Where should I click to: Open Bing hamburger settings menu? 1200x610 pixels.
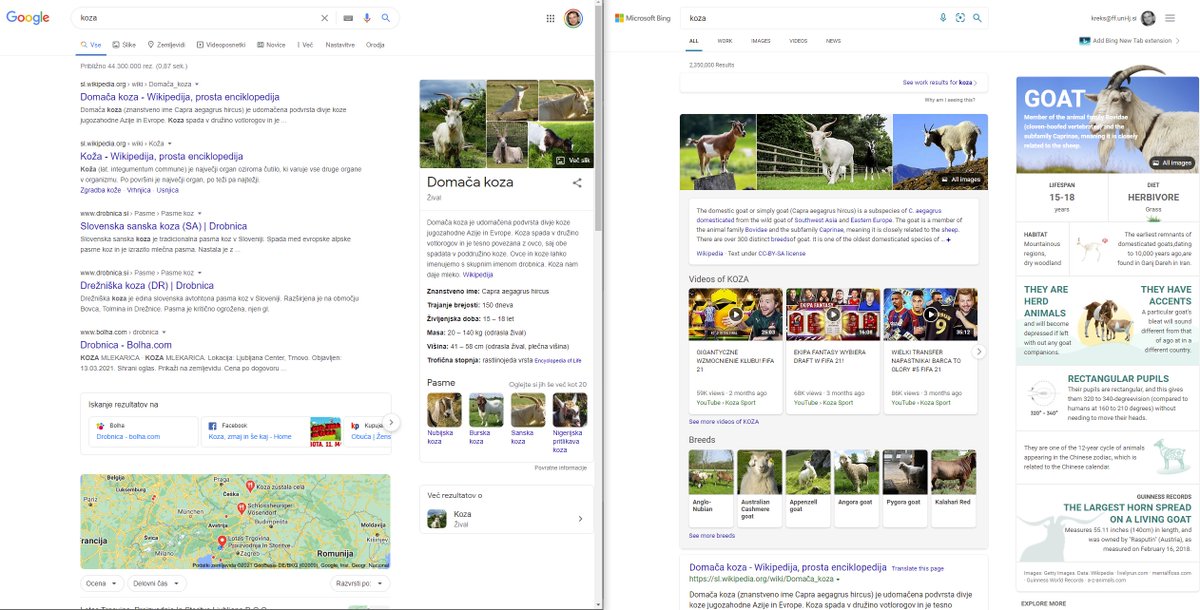1170,18
